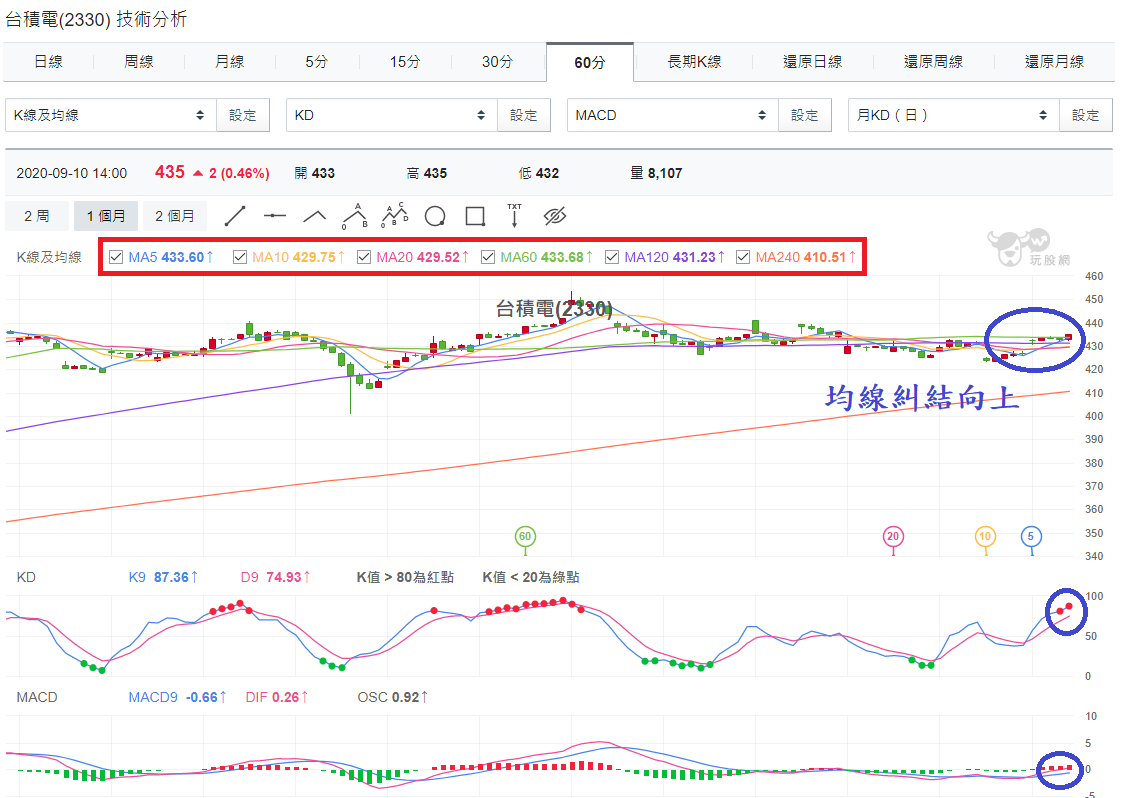Click the K9 87.36 value
Image resolution: width=1123 pixels, height=798 pixels.
[x=163, y=577]
